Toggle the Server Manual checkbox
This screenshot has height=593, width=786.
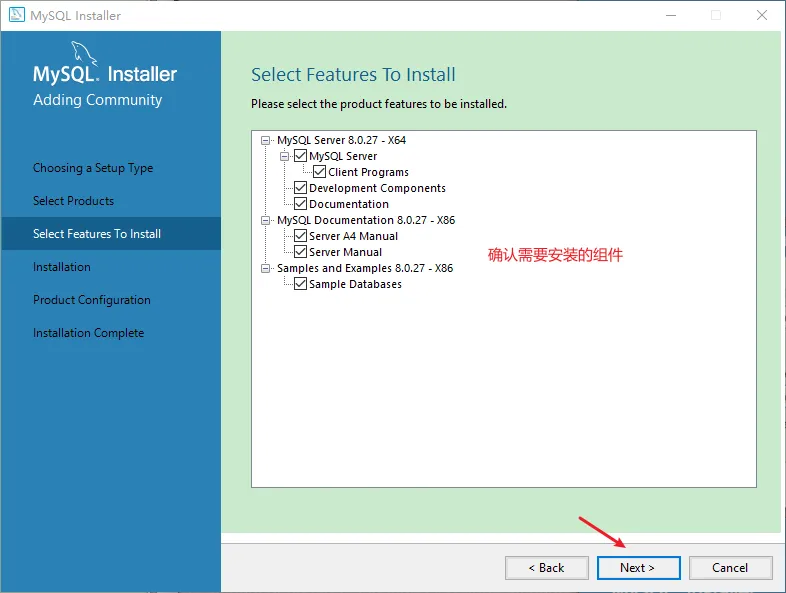(301, 252)
